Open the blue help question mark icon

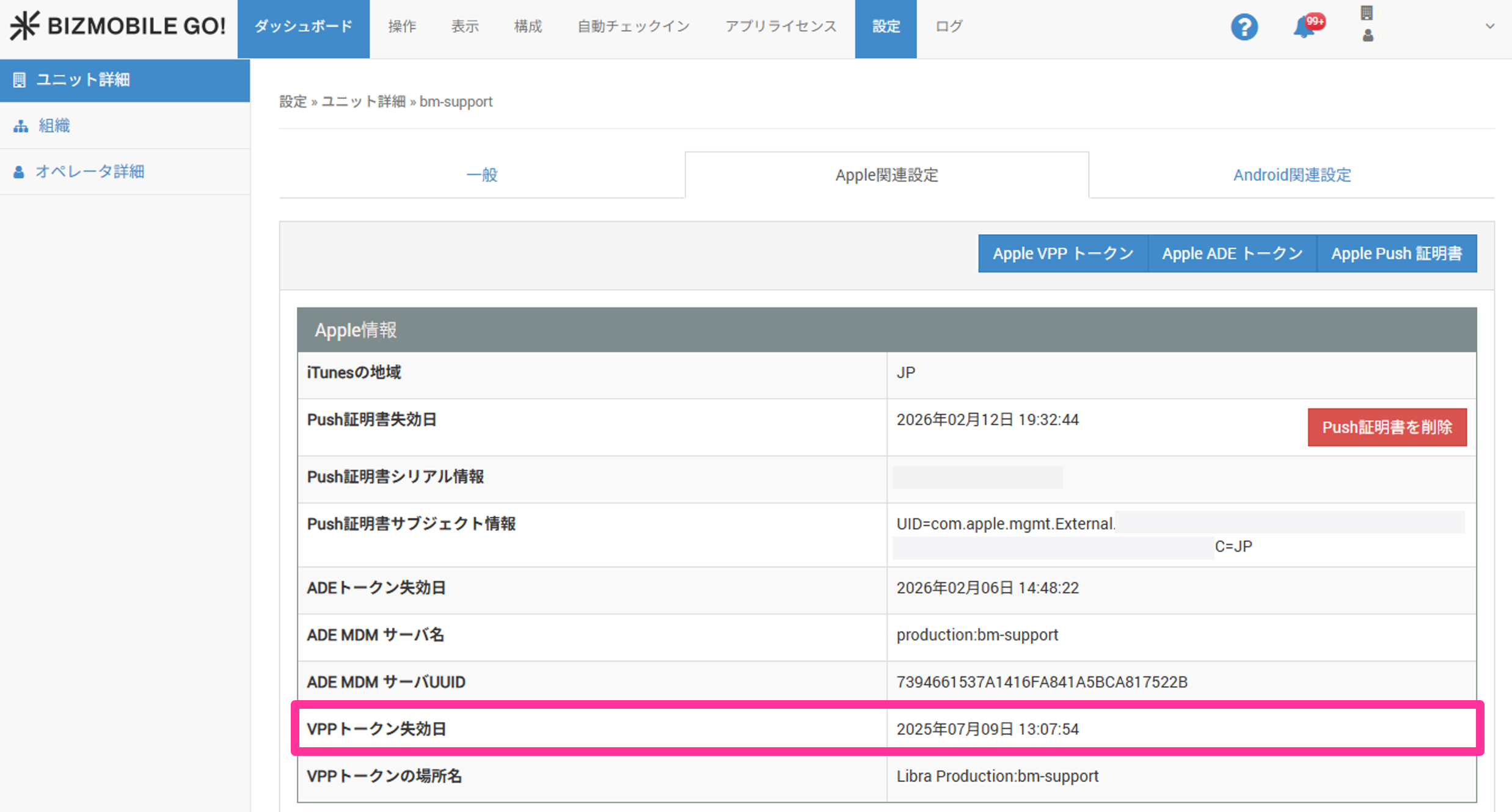(x=1244, y=27)
